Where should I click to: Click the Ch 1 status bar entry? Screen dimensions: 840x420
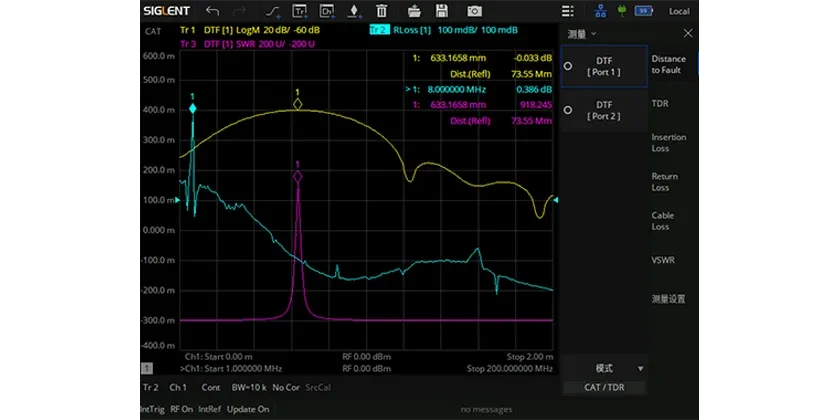(x=178, y=387)
